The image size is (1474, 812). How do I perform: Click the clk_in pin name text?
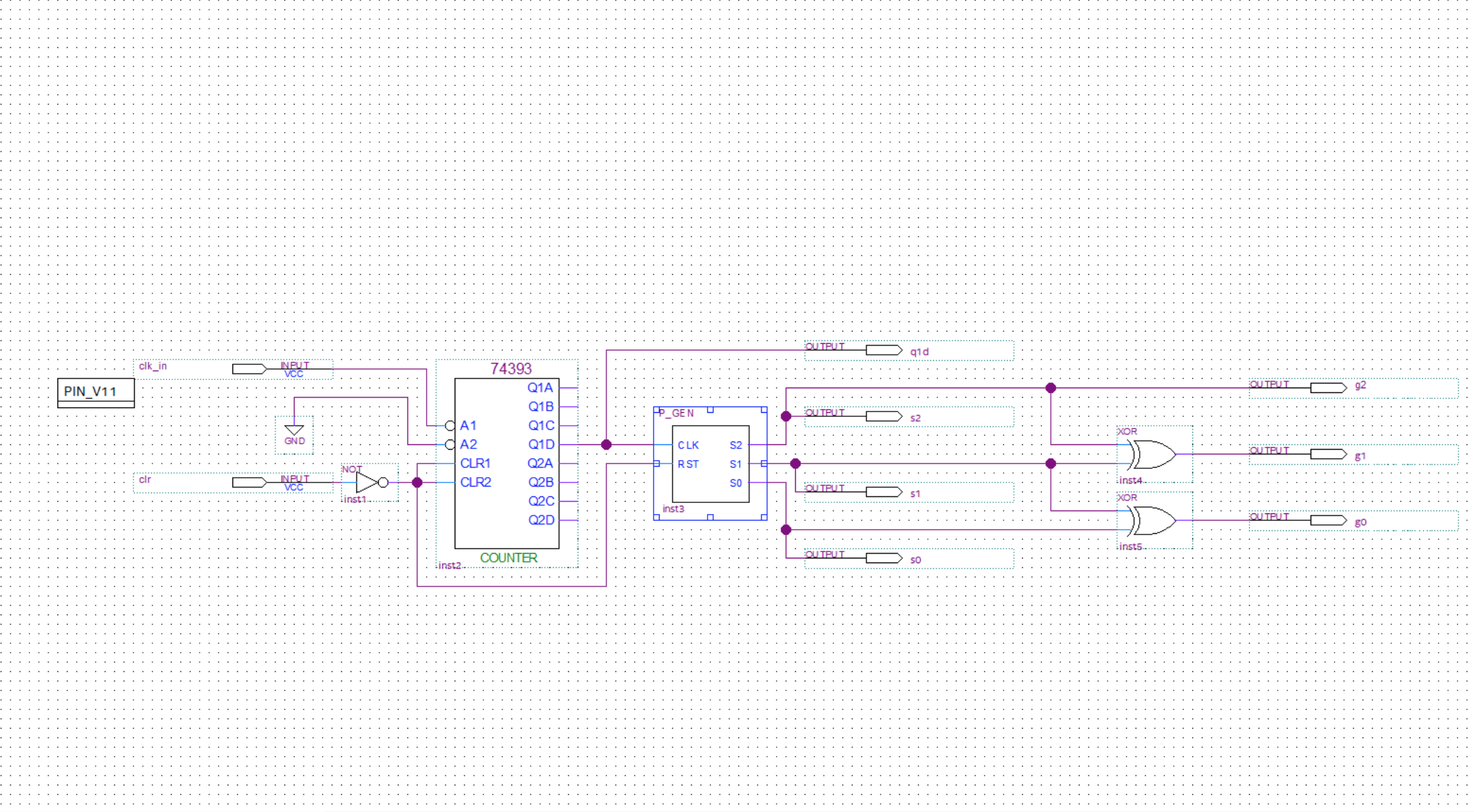pos(153,366)
